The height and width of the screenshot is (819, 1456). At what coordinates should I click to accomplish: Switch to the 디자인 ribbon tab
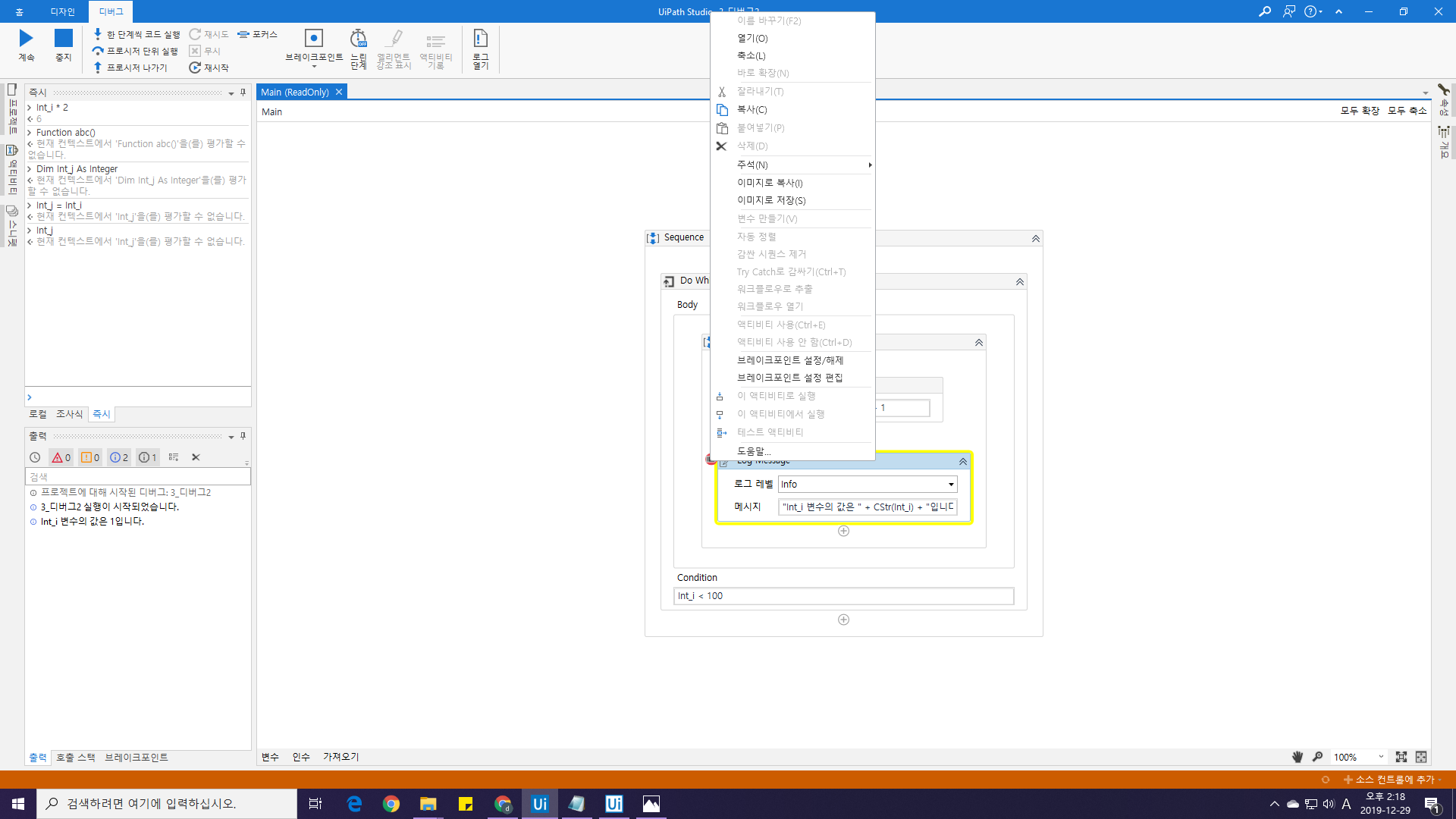coord(62,11)
